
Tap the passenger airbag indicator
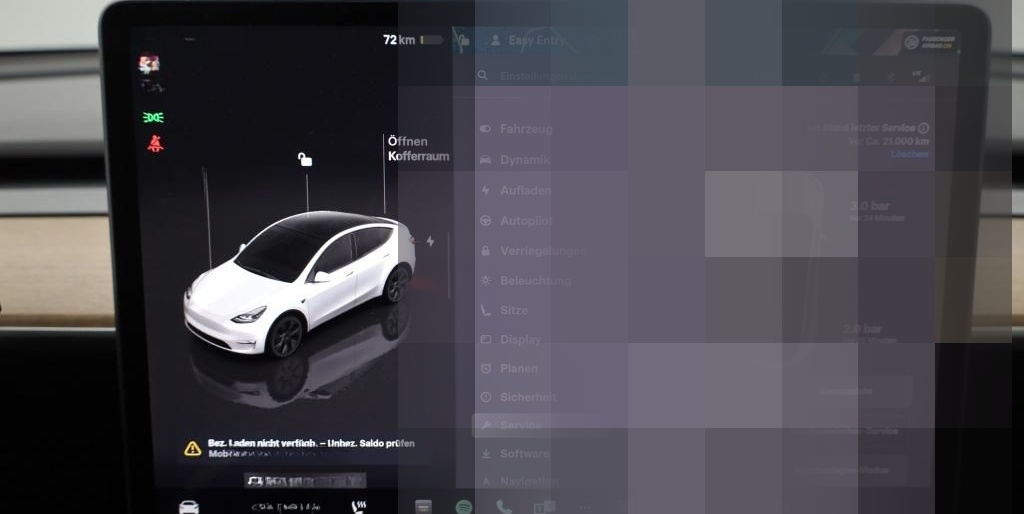click(x=930, y=42)
